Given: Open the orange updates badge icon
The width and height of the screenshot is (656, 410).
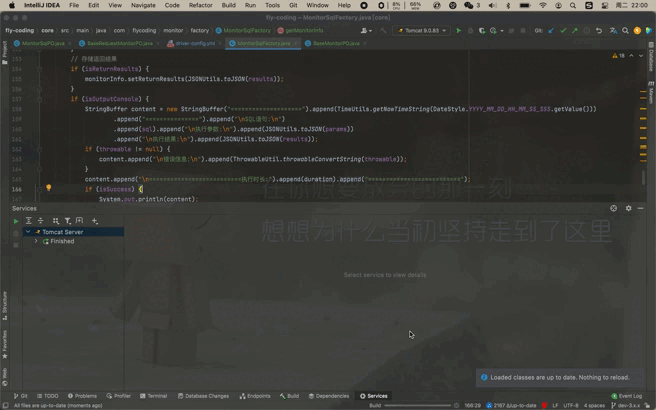Looking at the screenshot, I should (x=637, y=31).
